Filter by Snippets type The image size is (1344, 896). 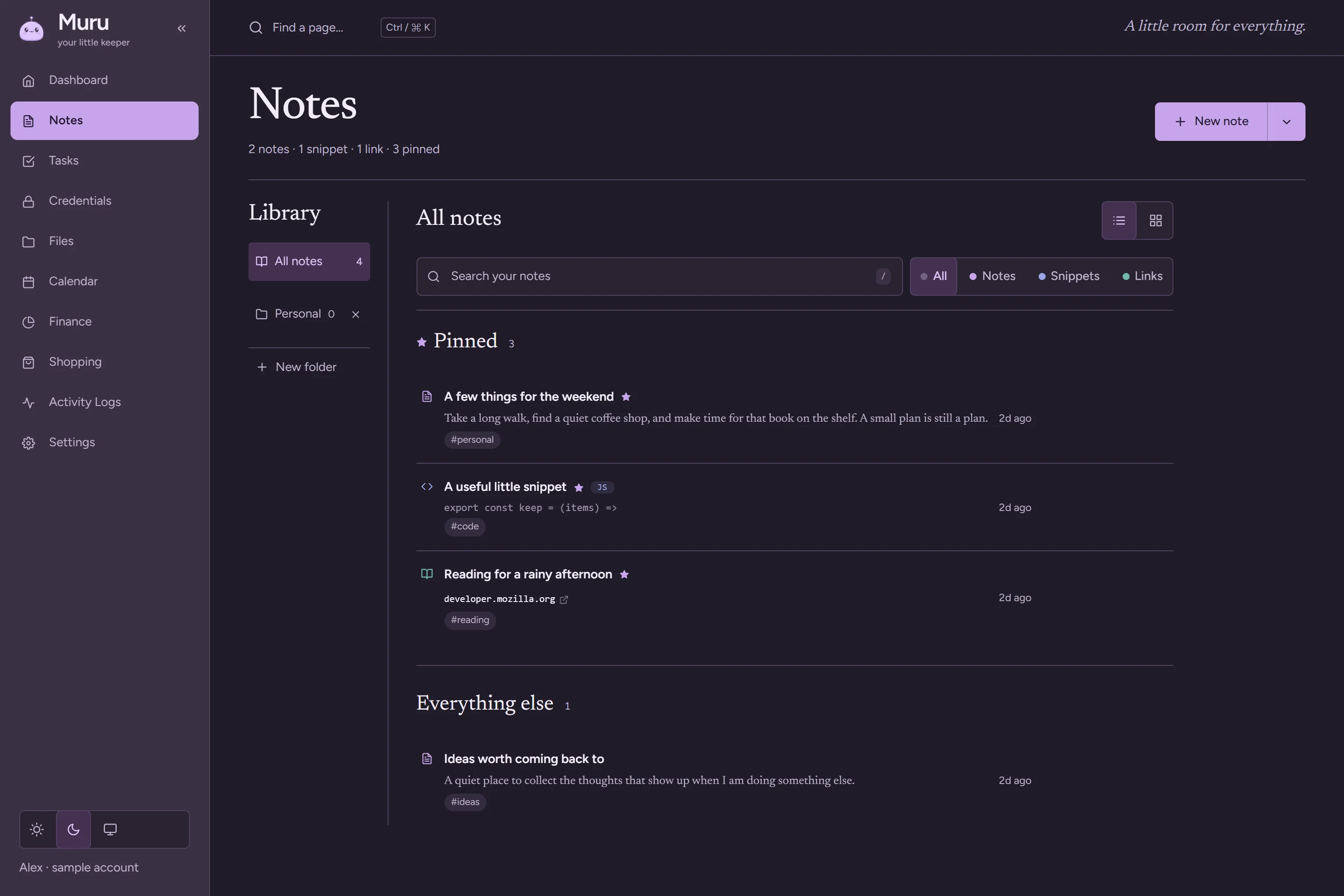(x=1069, y=276)
